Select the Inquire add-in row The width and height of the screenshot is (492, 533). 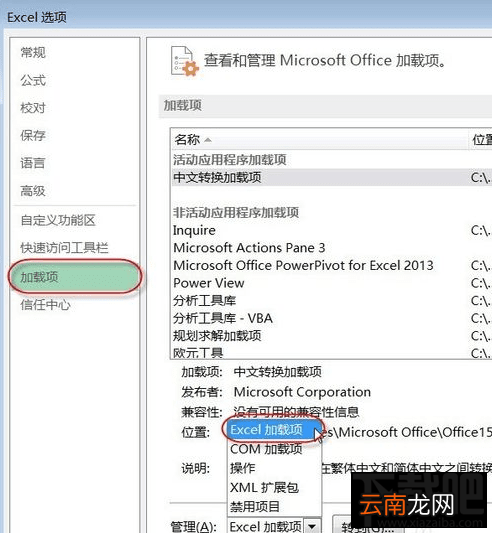click(332, 230)
